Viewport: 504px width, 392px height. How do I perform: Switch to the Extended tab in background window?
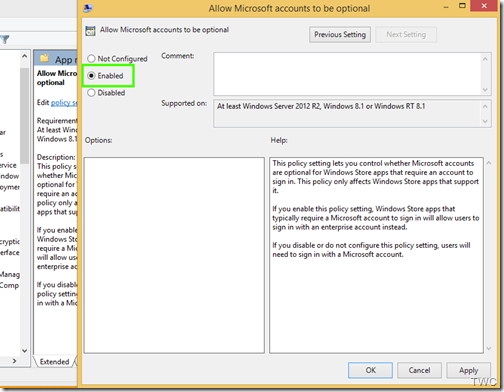click(54, 362)
